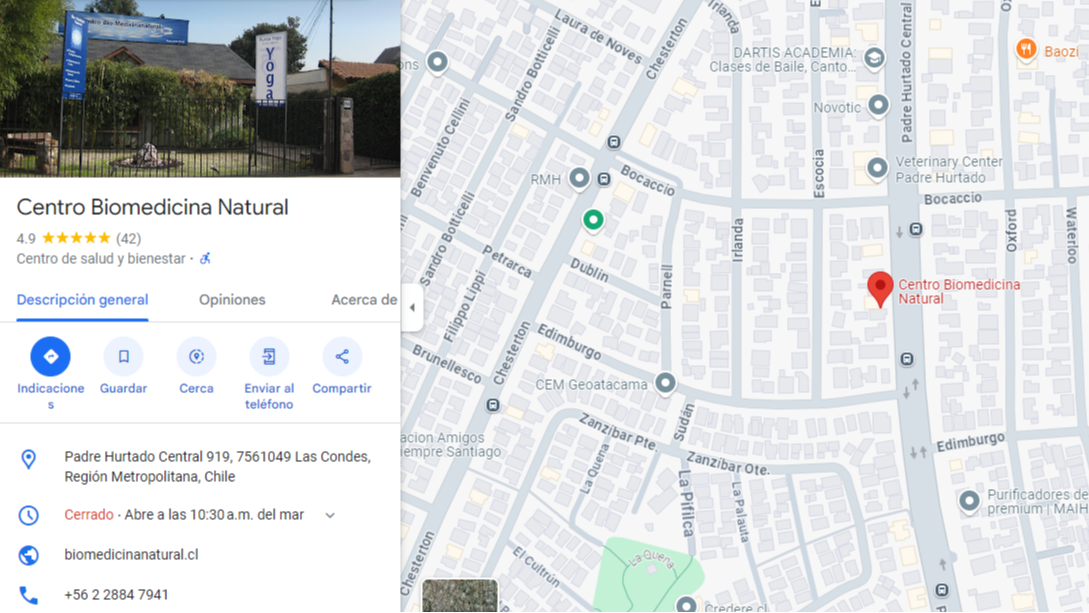Select website globe icon

tap(28, 555)
